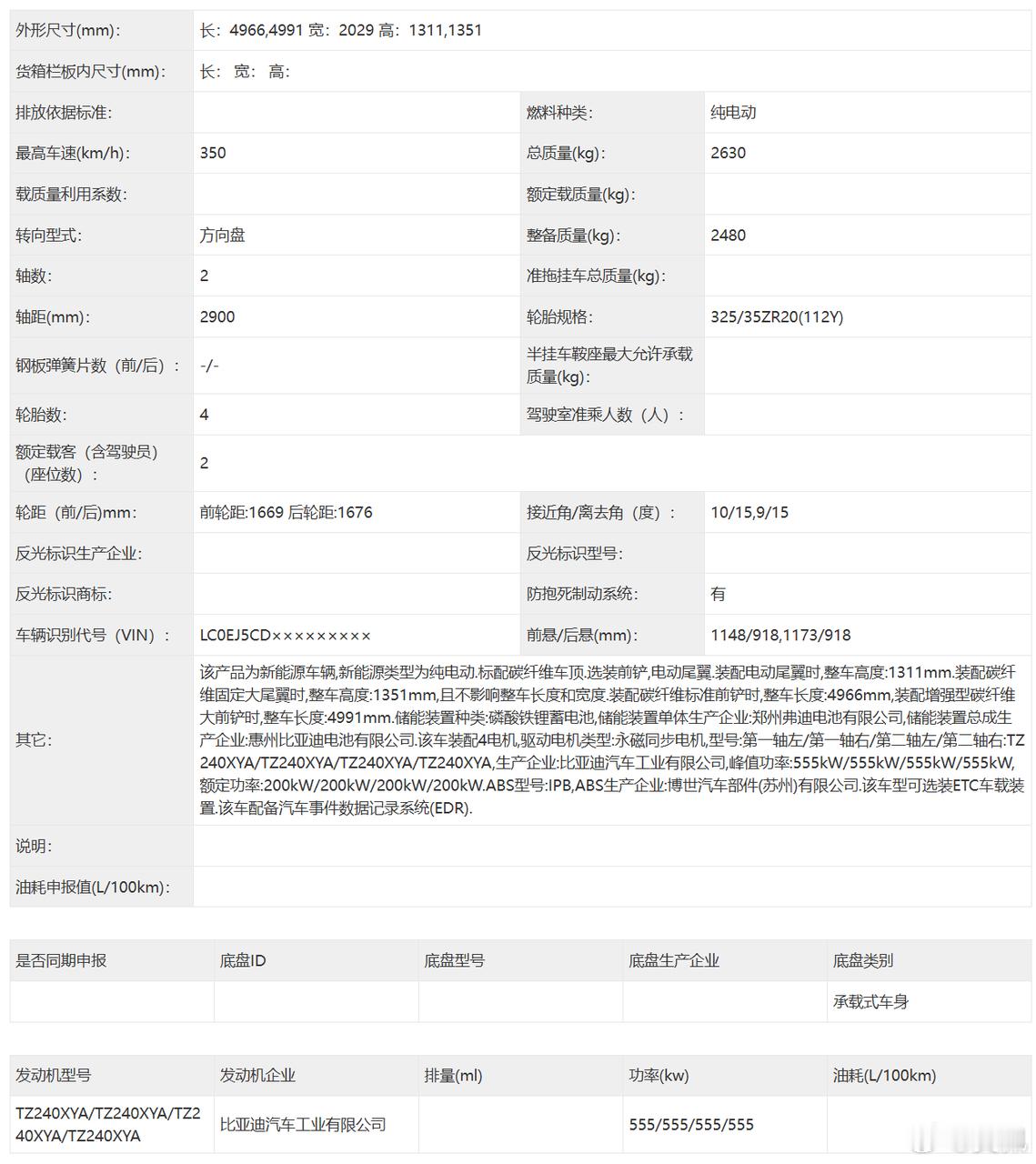Select VIN value LC0EJ5CD×××××××××

click(286, 635)
